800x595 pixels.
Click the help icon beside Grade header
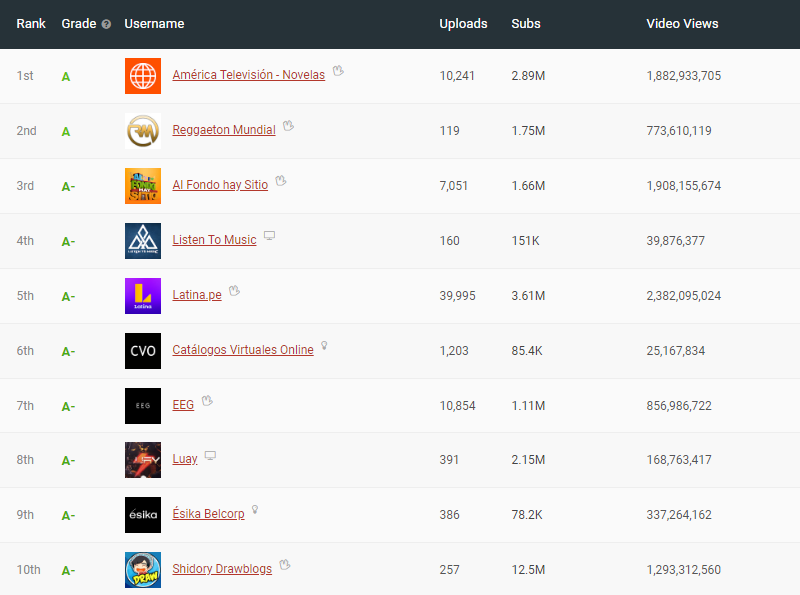[106, 24]
